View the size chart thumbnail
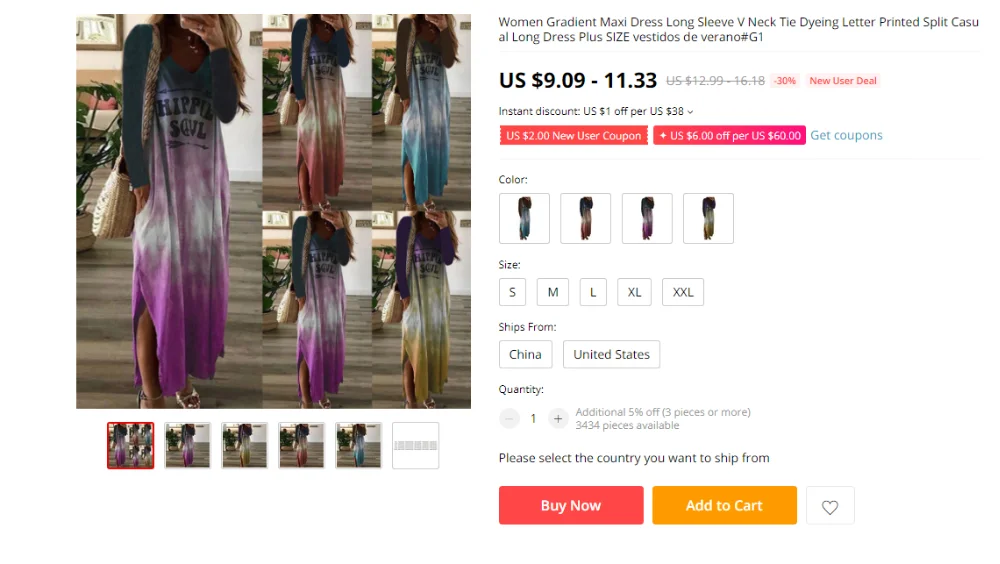Image resolution: width=1000 pixels, height=564 pixels. click(x=415, y=445)
